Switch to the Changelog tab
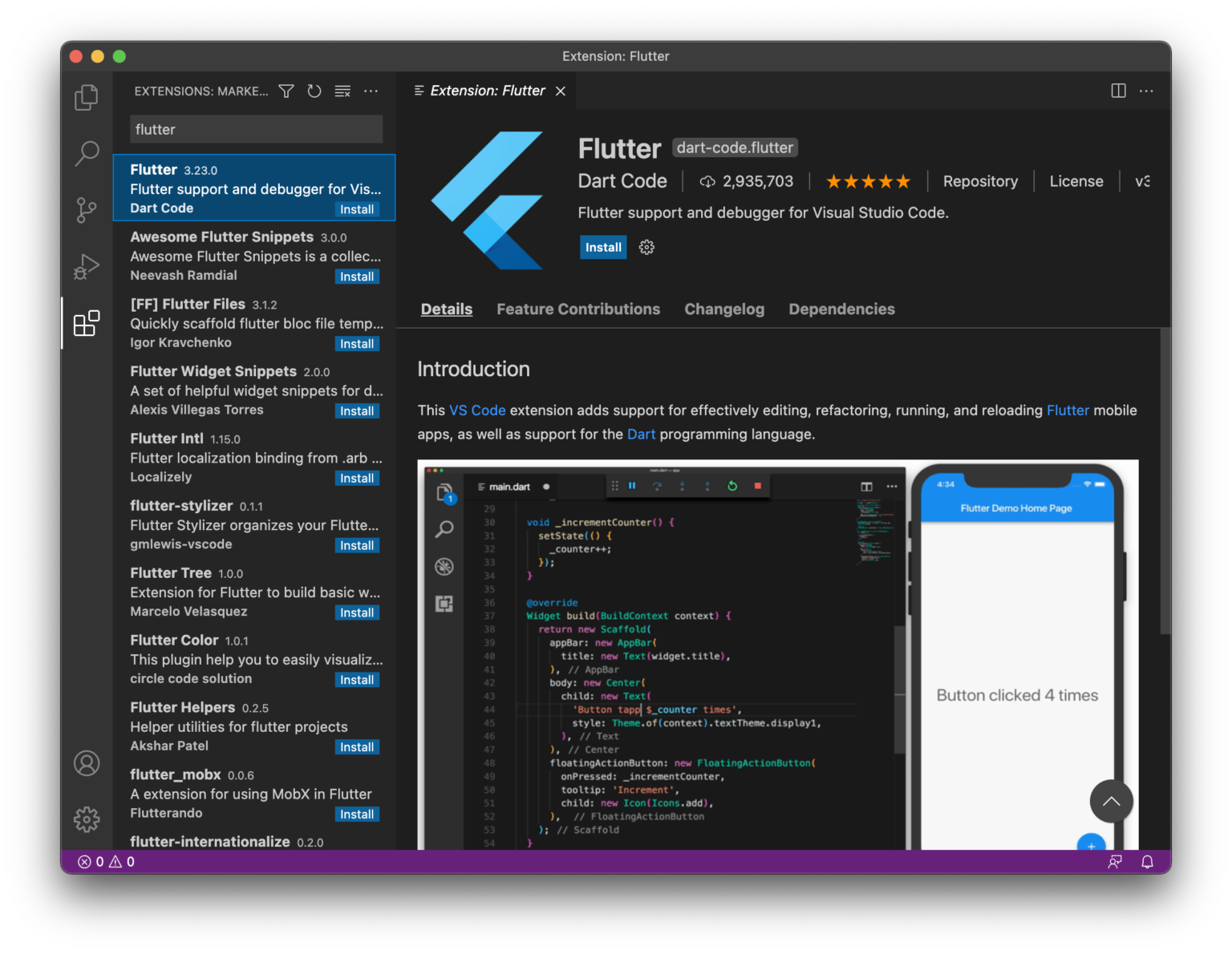Image resolution: width=1232 pixels, height=954 pixels. pyautogui.click(x=723, y=309)
